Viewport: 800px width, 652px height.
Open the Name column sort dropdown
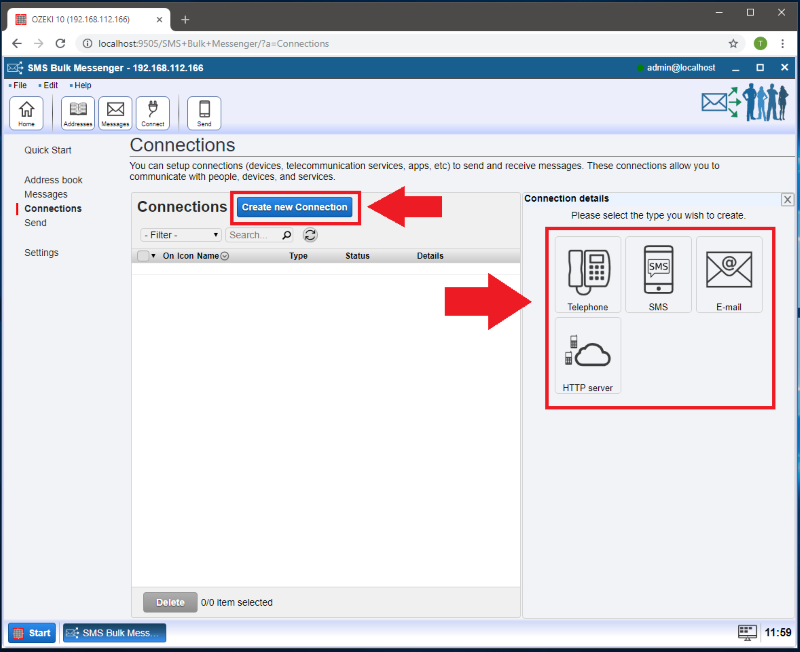[x=224, y=256]
